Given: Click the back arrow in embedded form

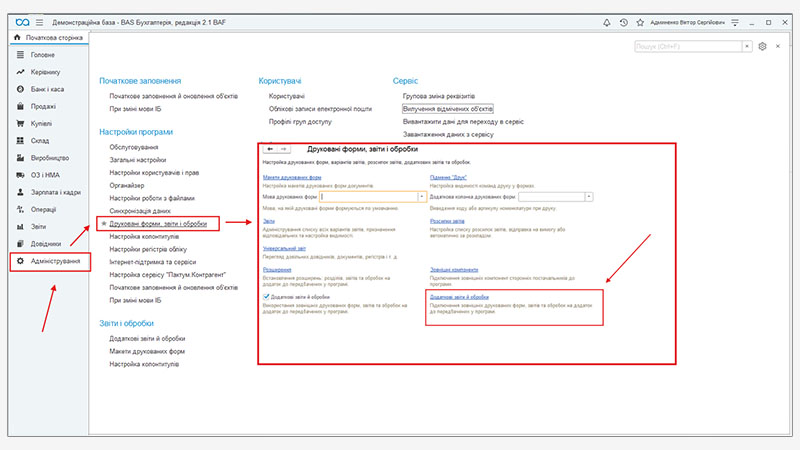Looking at the screenshot, I should tap(268, 149).
